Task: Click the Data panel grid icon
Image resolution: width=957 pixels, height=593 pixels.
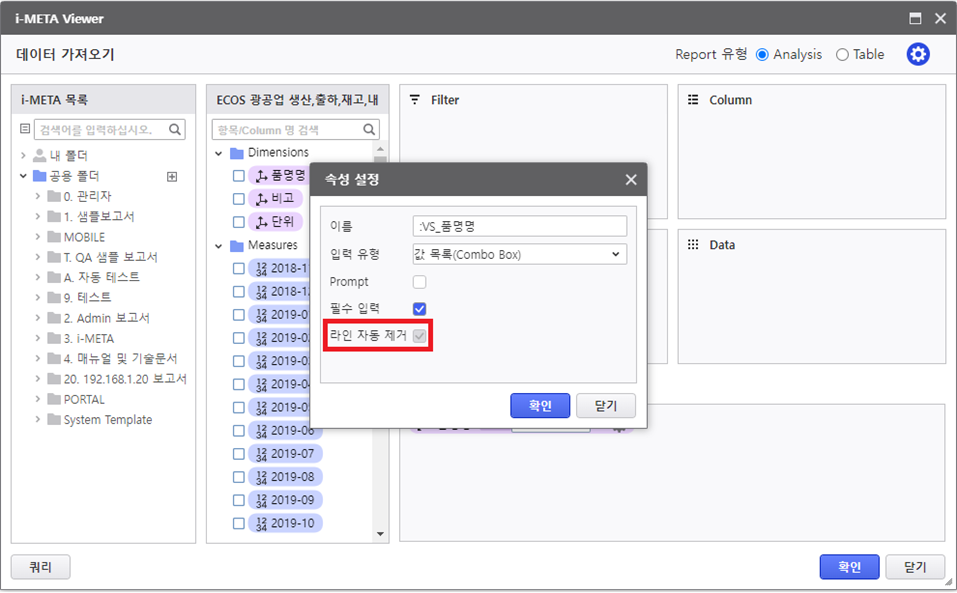Action: pos(693,244)
